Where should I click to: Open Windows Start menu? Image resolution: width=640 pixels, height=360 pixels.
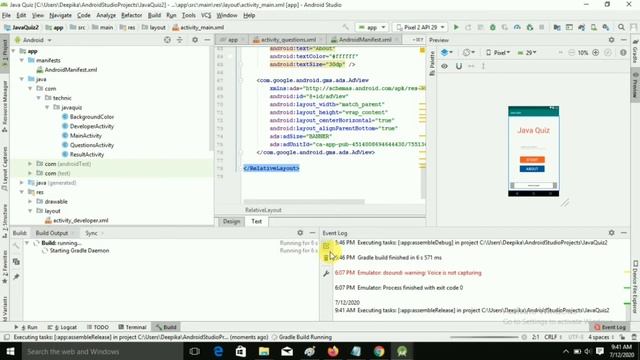click(10, 351)
